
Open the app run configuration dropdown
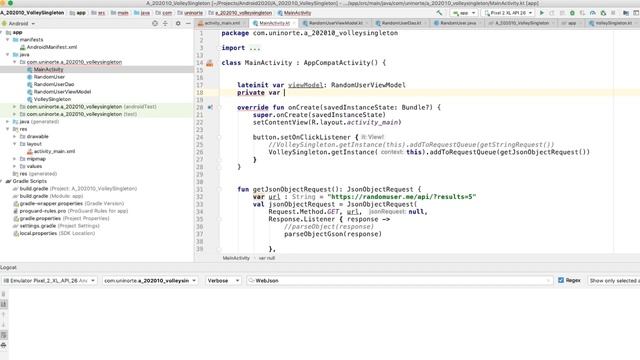click(x=464, y=13)
